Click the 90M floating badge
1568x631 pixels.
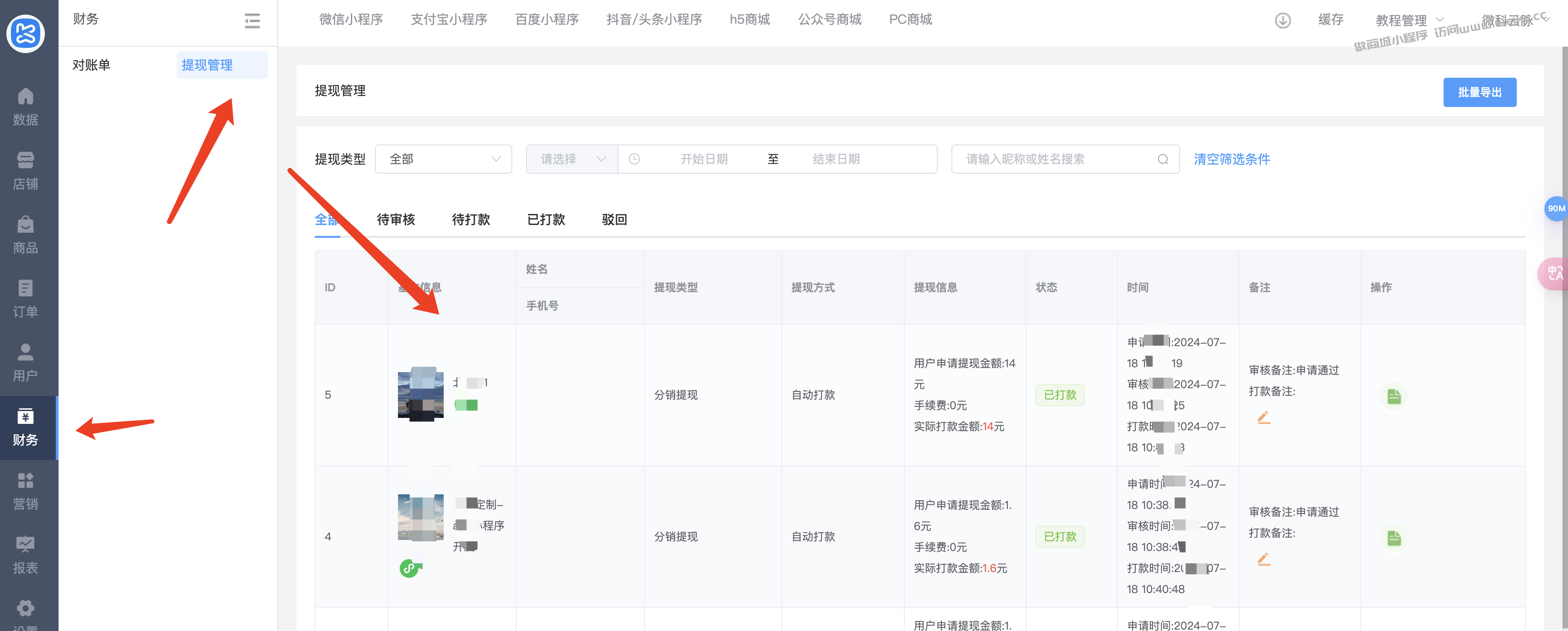1556,209
